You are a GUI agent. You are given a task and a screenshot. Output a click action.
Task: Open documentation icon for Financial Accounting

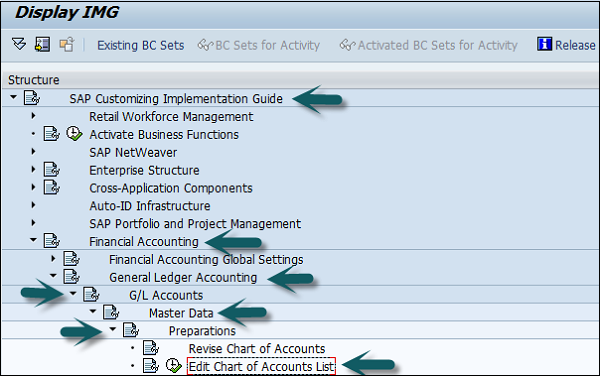pyautogui.click(x=51, y=241)
